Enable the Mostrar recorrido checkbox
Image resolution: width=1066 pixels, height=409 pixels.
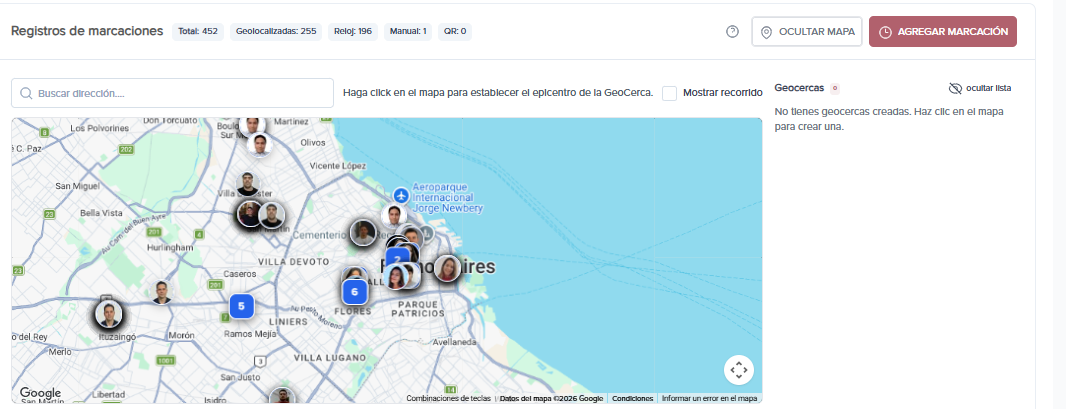point(670,93)
